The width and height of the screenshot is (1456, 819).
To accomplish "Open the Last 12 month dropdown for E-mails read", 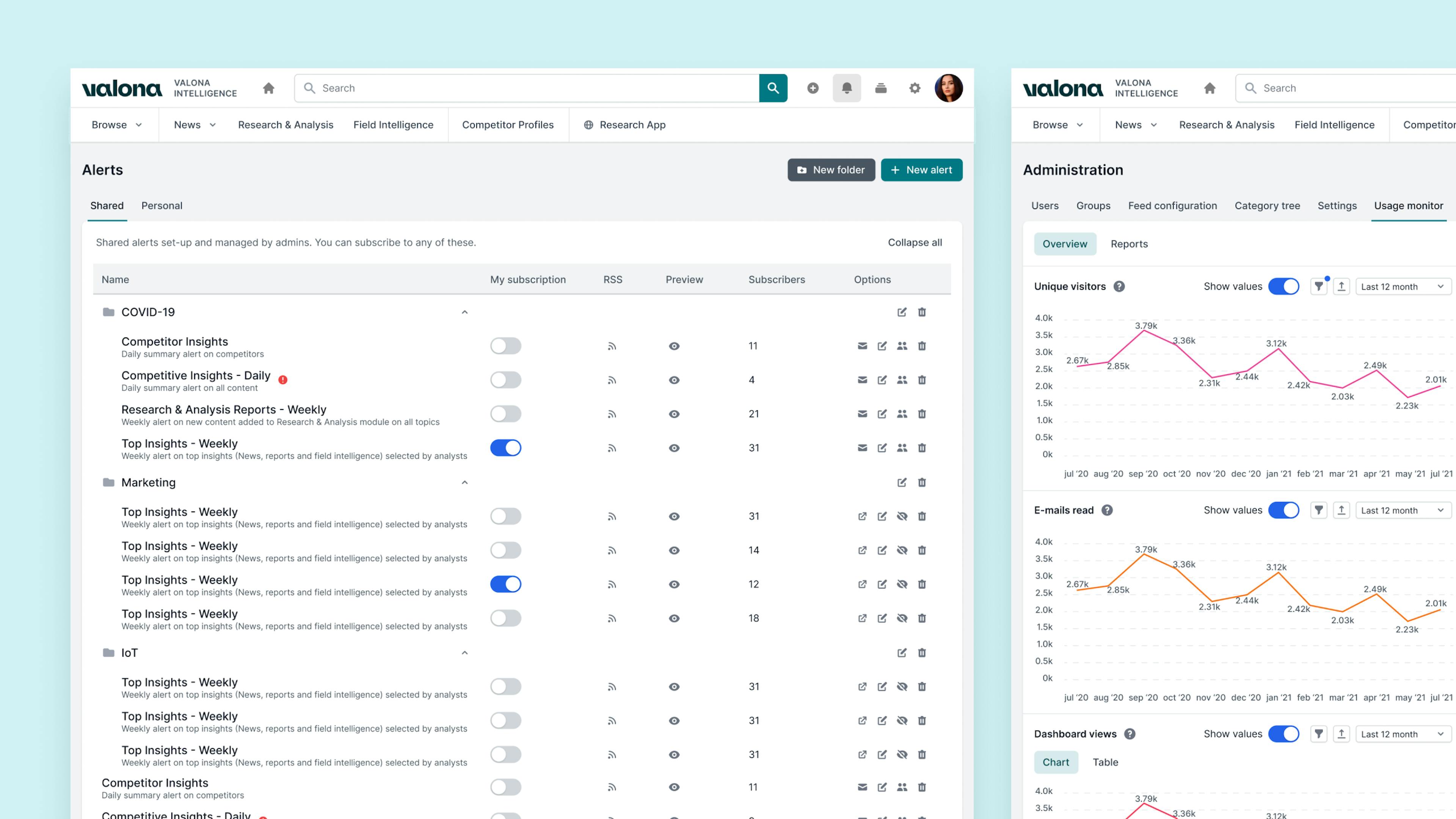I will [1403, 510].
